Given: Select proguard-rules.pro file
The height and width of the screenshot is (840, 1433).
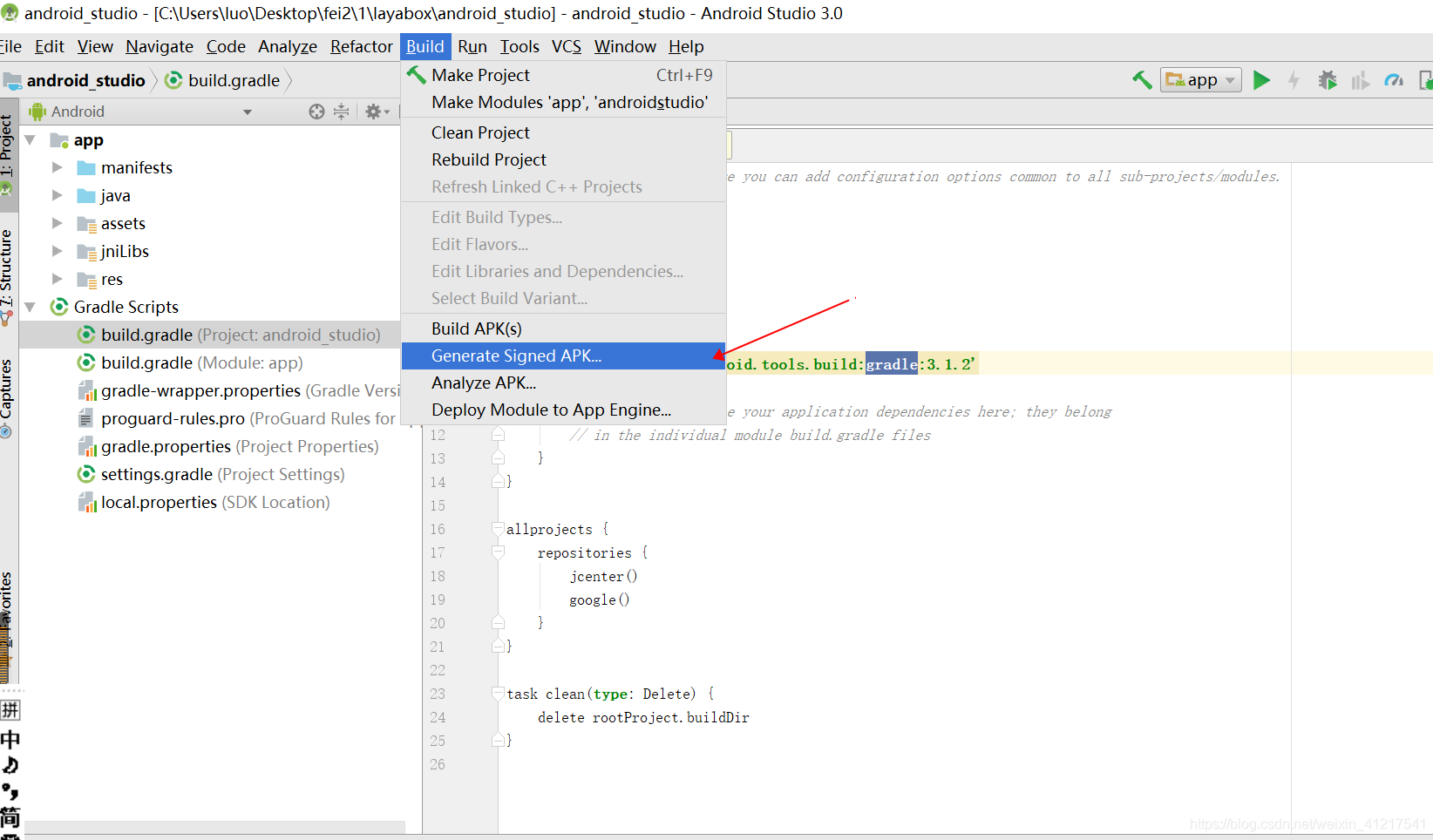Looking at the screenshot, I should (210, 418).
